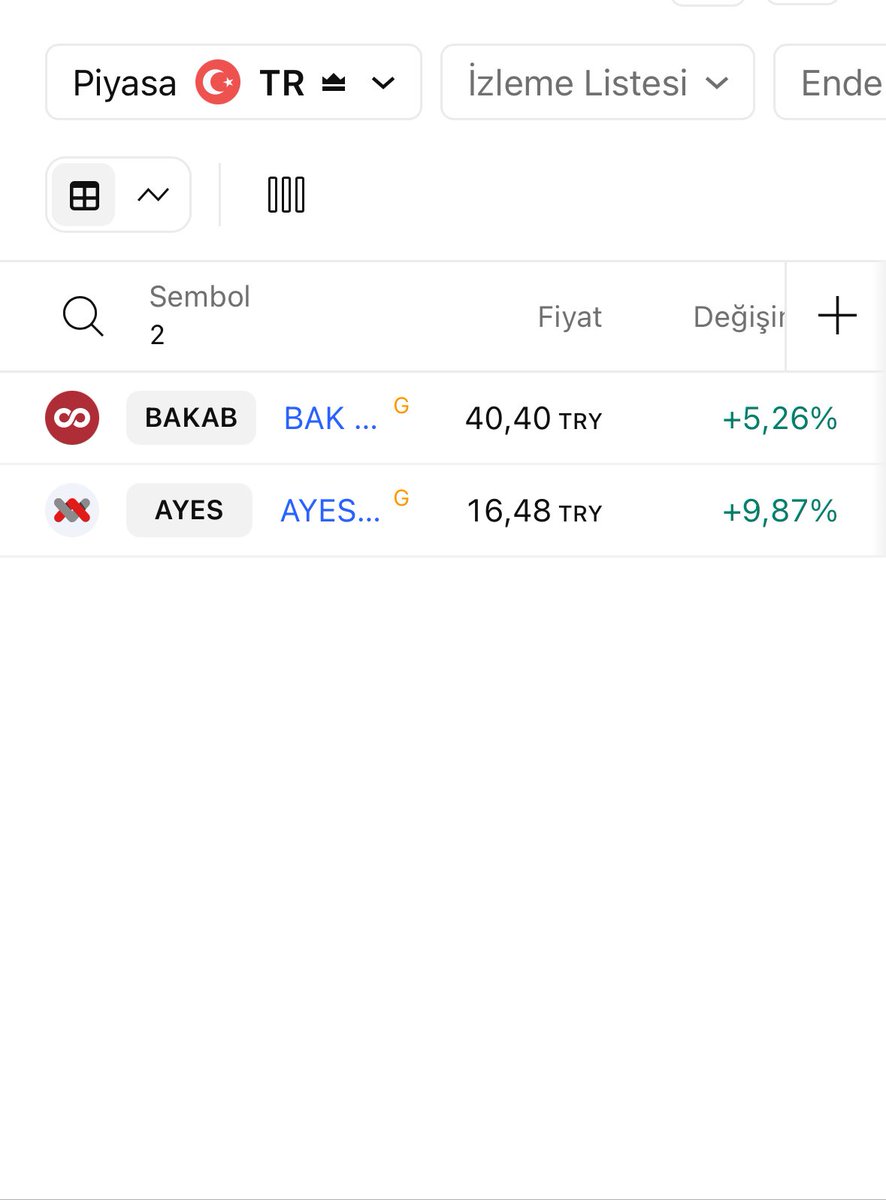Click the 16,48 TRY price
Viewport: 886px width, 1200px height.
click(x=535, y=511)
